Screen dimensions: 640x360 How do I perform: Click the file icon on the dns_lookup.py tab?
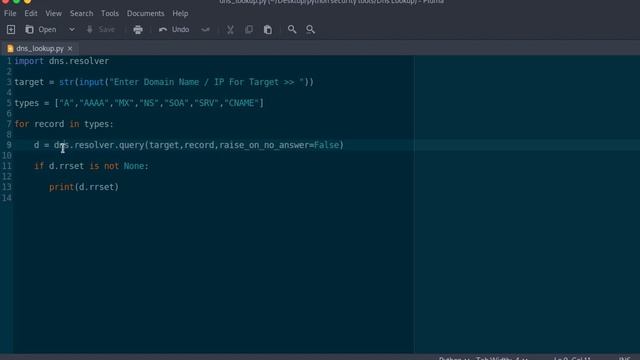[10, 49]
